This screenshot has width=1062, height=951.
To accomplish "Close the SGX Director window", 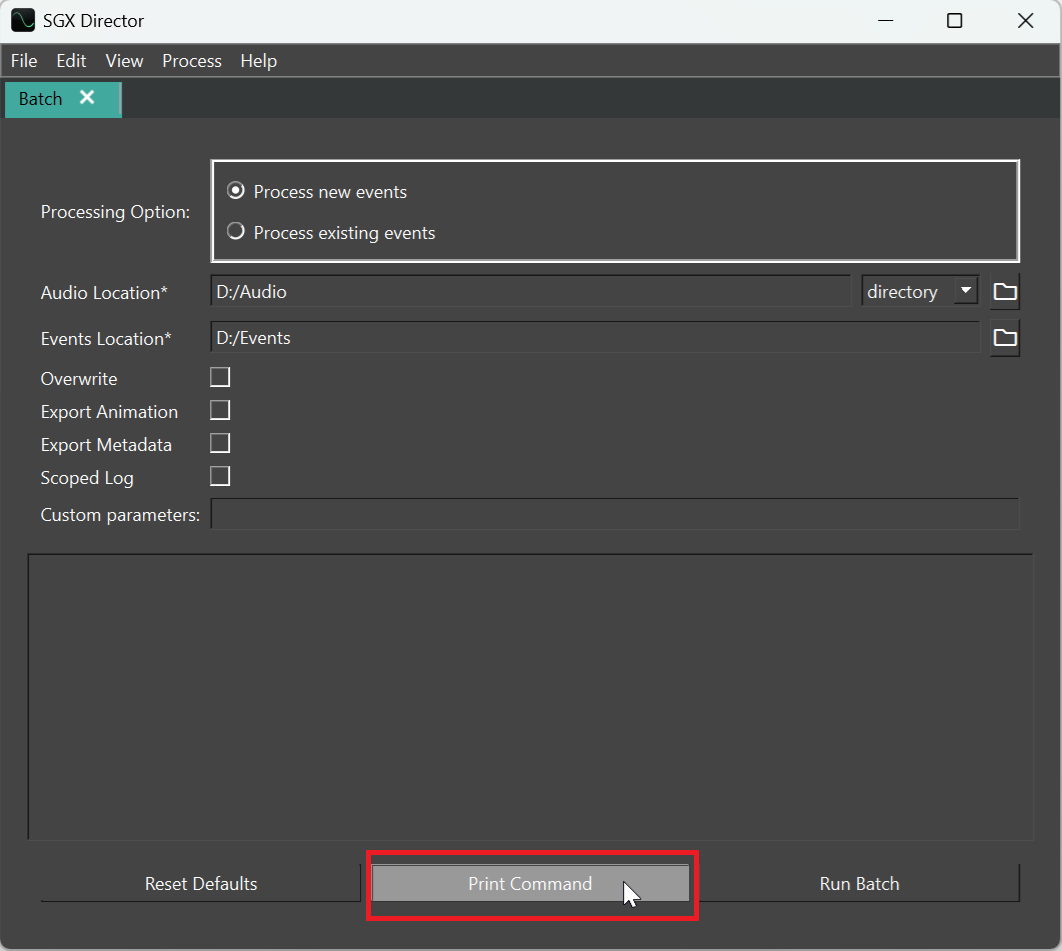I will pos(1025,21).
